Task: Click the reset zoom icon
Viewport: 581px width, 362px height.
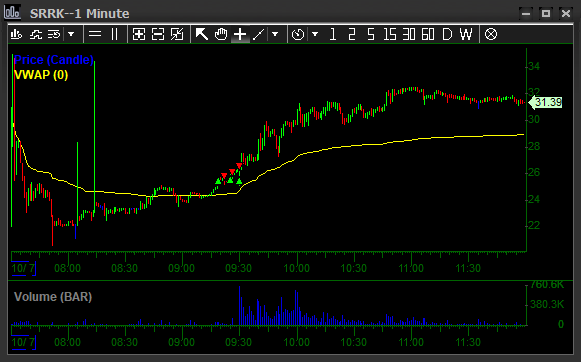Action: [x=177, y=34]
